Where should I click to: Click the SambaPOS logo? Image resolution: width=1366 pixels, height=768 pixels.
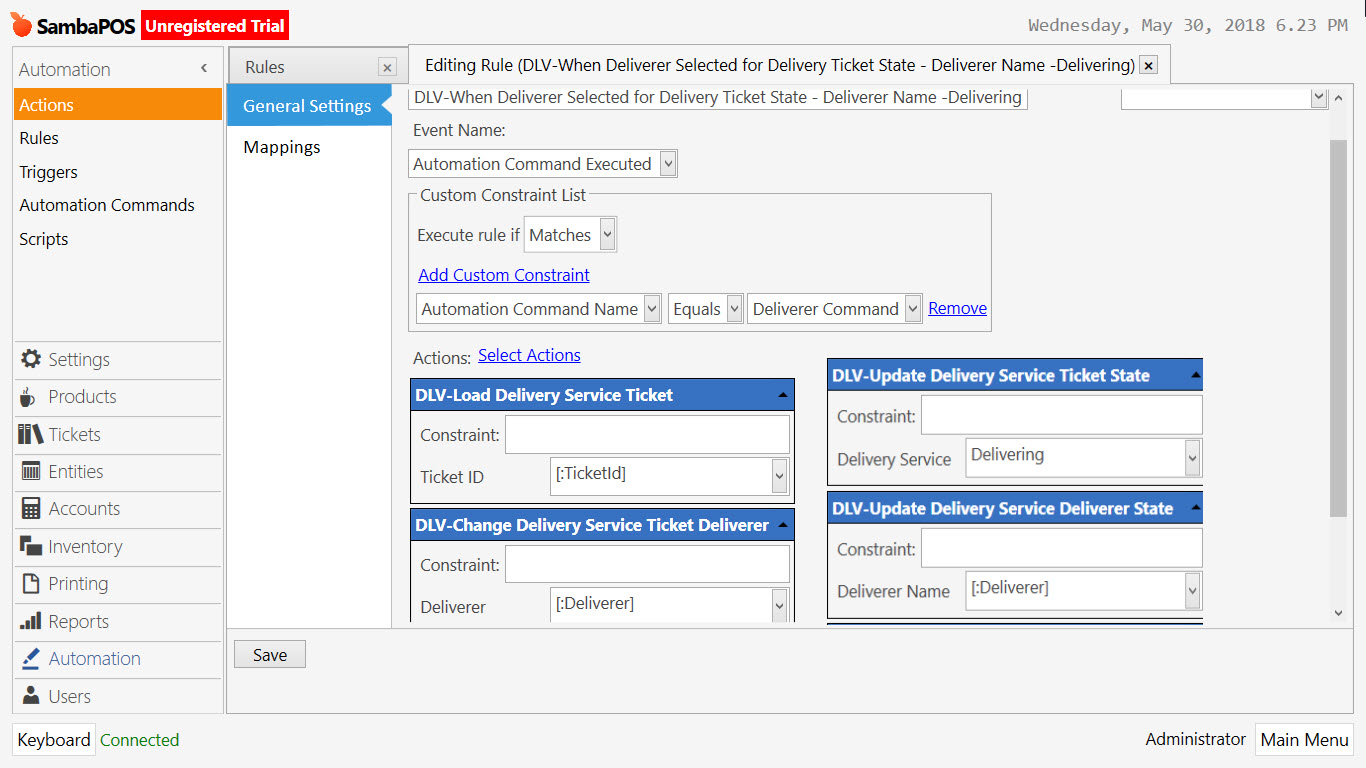click(22, 24)
